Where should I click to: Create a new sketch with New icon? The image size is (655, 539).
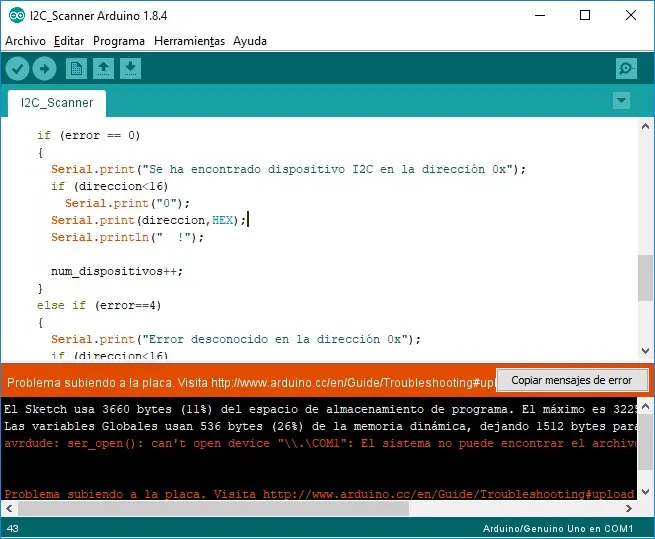pyautogui.click(x=76, y=68)
